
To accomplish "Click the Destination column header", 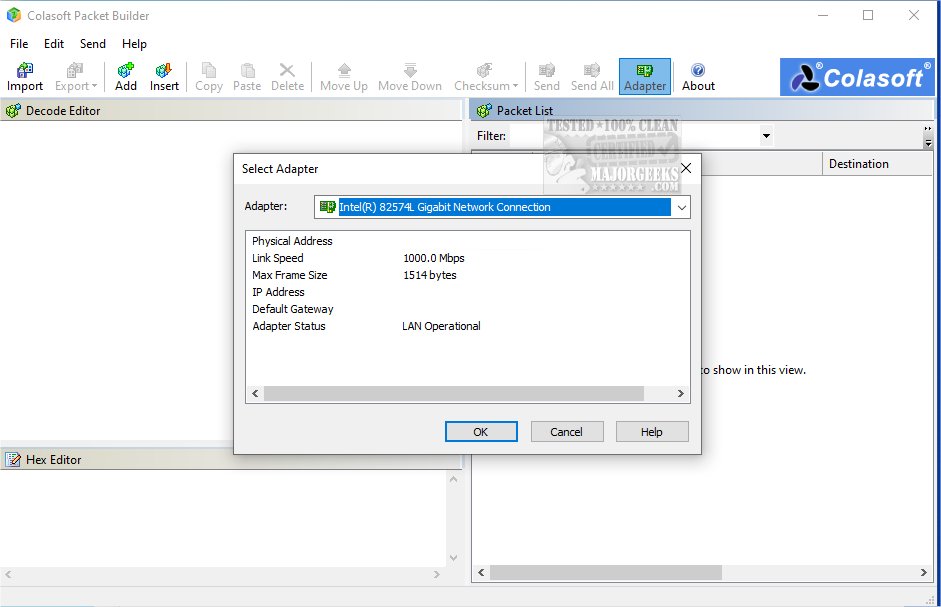I will click(877, 164).
